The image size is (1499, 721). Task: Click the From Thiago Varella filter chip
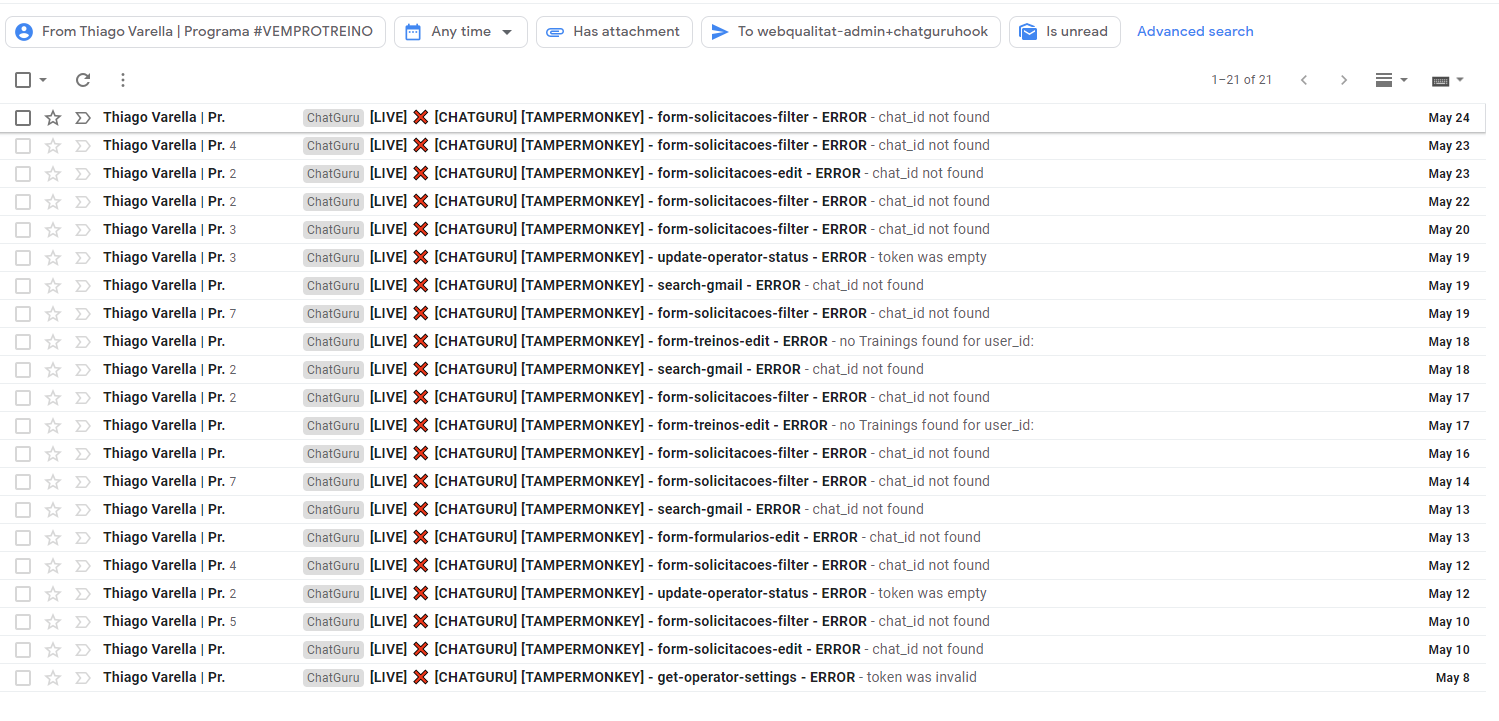(196, 32)
